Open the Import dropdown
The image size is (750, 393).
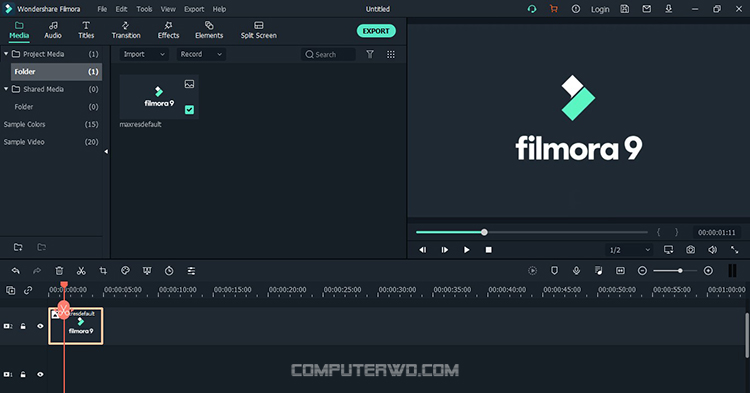143,54
